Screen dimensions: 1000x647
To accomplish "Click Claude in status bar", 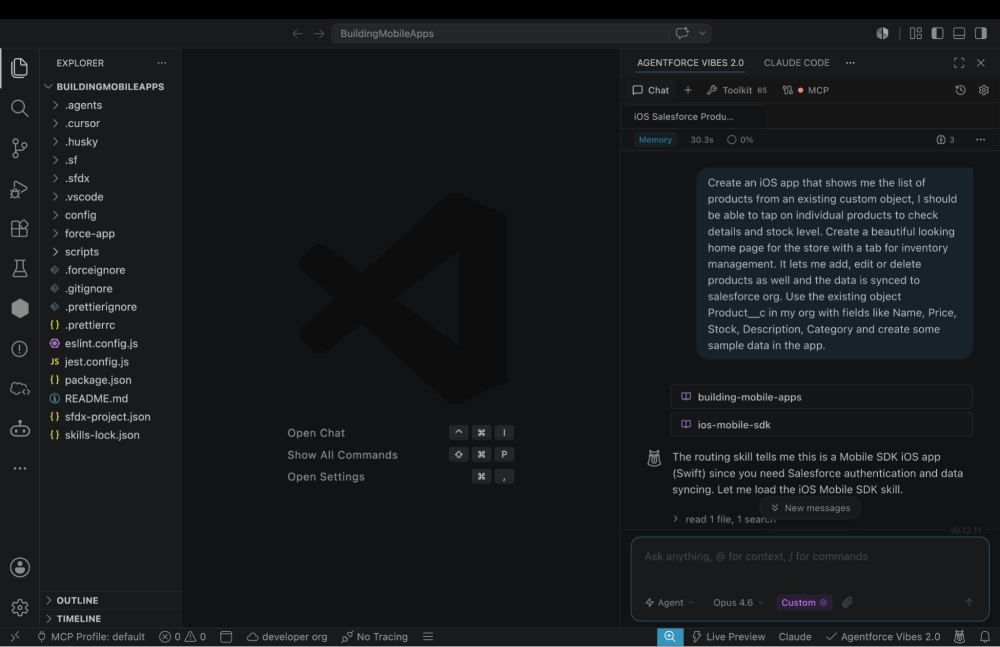I will tap(795, 636).
